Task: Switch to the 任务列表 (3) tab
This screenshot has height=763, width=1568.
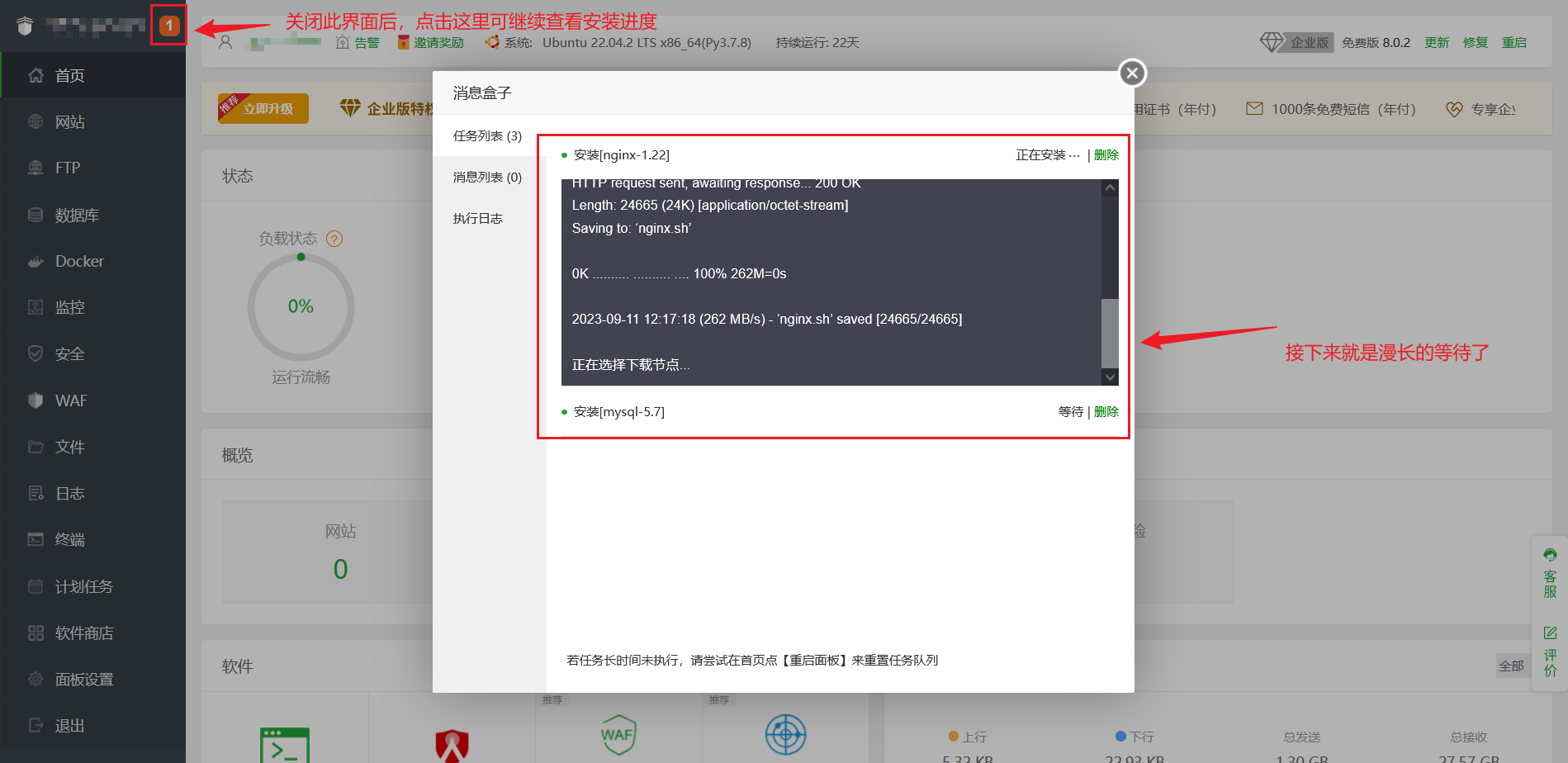Action: pos(488,135)
